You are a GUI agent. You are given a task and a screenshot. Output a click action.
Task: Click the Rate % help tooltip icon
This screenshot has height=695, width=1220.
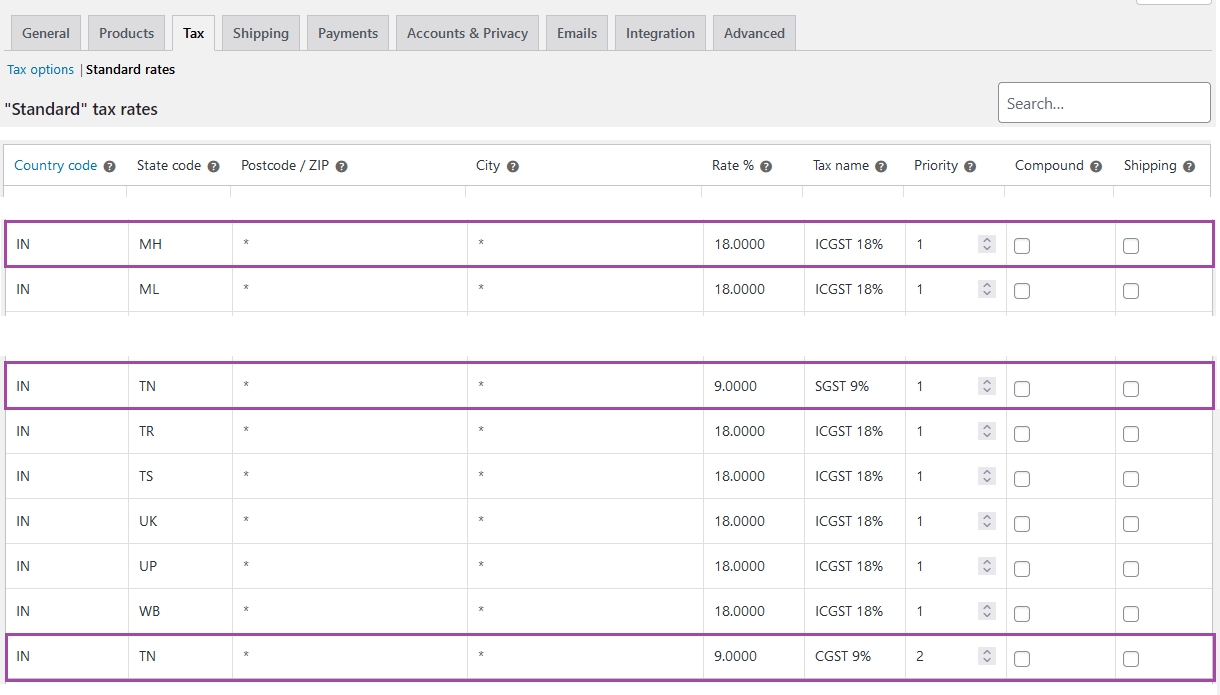[x=766, y=167]
